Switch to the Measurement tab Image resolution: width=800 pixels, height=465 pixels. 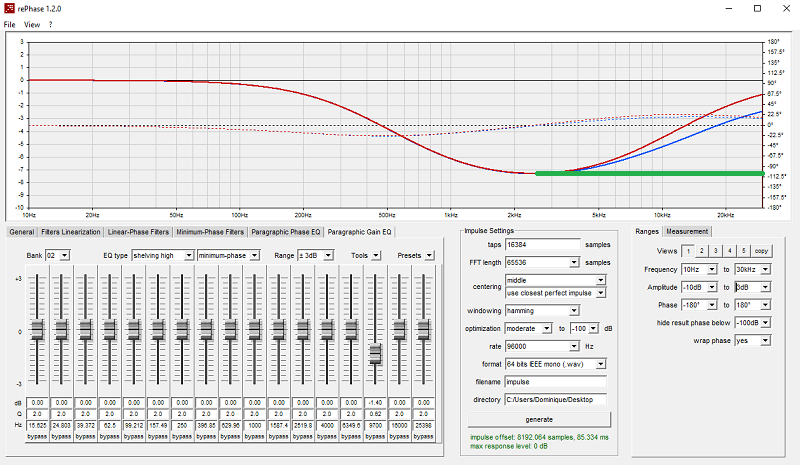pos(687,231)
